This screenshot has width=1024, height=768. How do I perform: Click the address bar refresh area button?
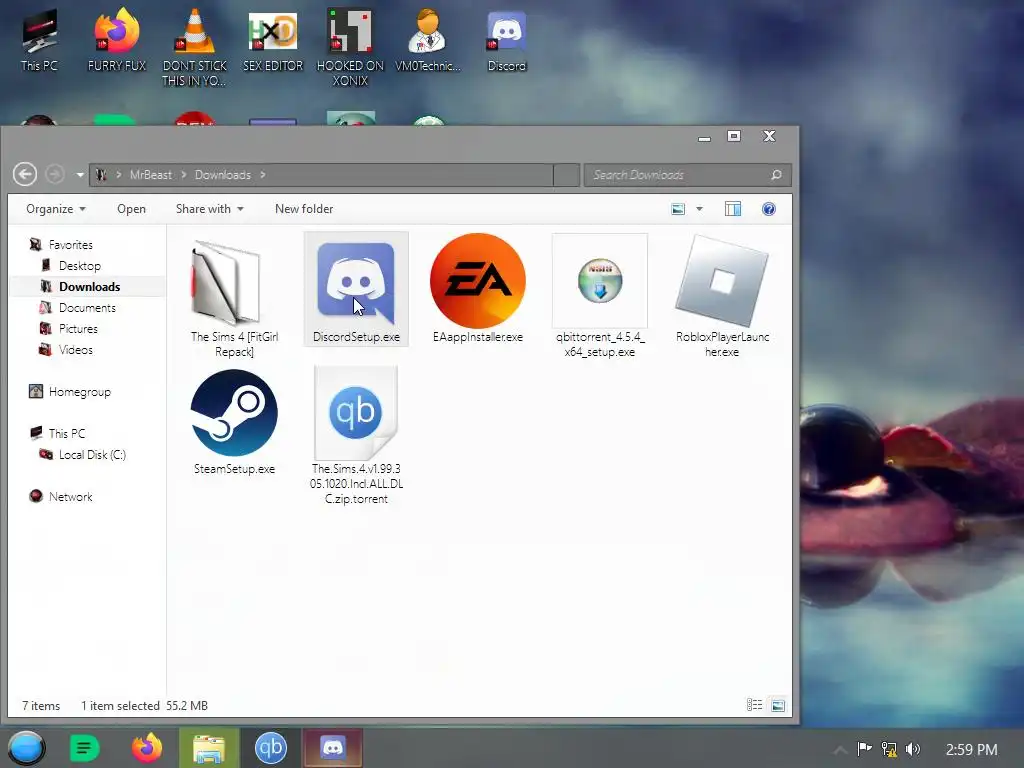[566, 175]
